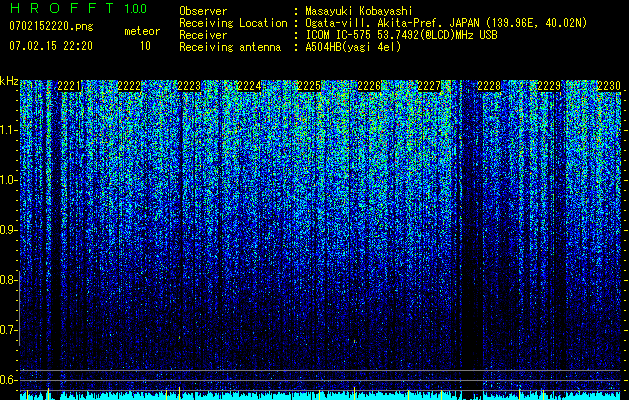The width and height of the screenshot is (629, 400).
Task: Click the Ogata-vill. Akita-Pref. JAPAN location text
Action: [446, 23]
